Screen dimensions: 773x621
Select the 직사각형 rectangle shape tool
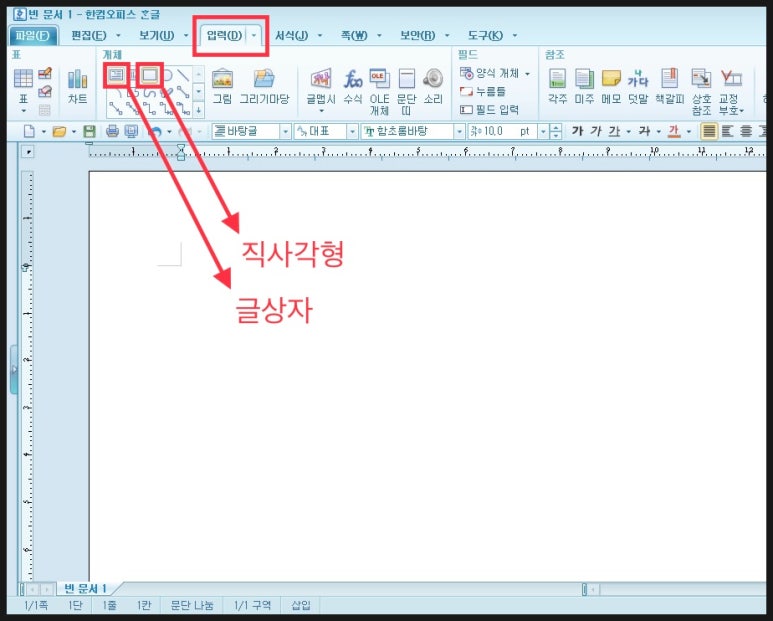[x=149, y=75]
